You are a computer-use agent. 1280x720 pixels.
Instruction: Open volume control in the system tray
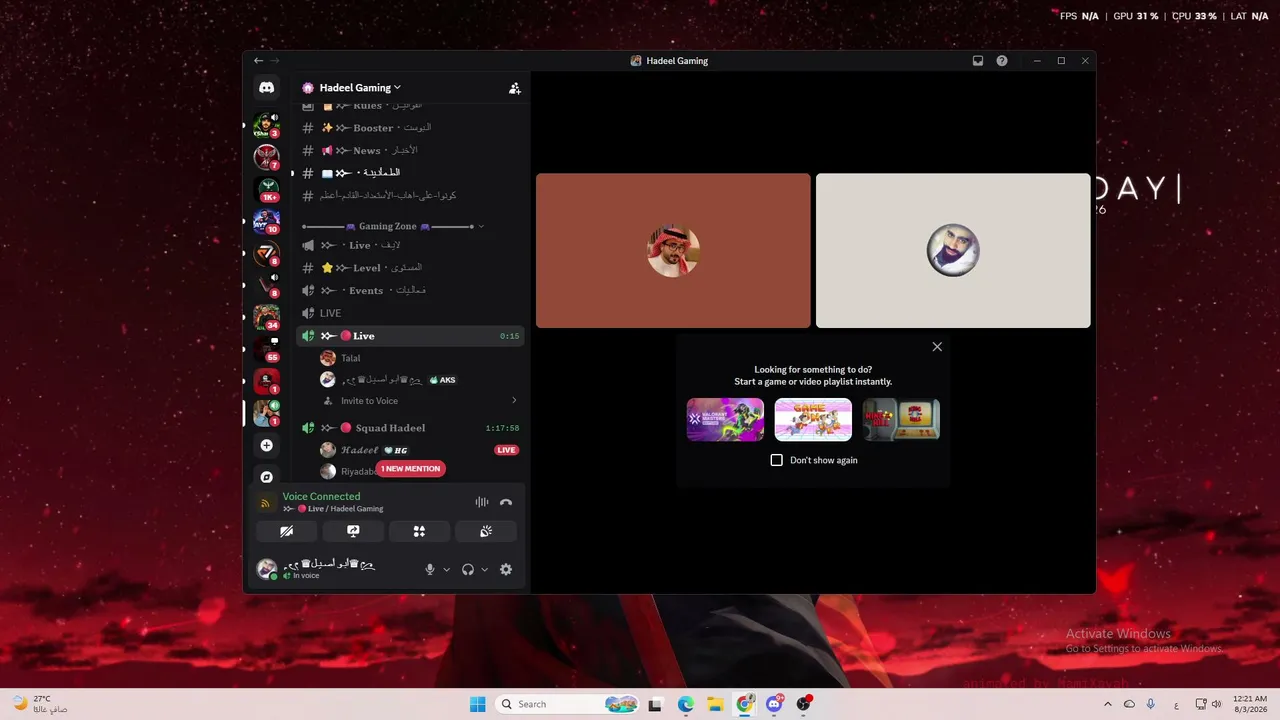[1217, 704]
